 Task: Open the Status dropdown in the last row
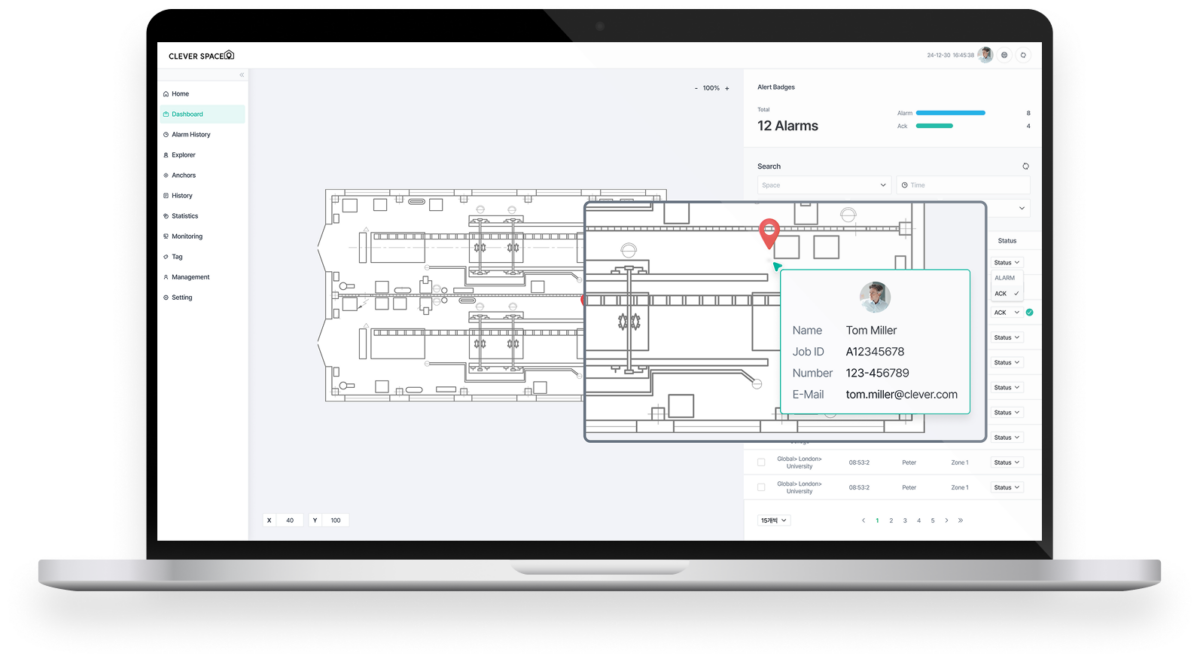pyautogui.click(x=1006, y=487)
